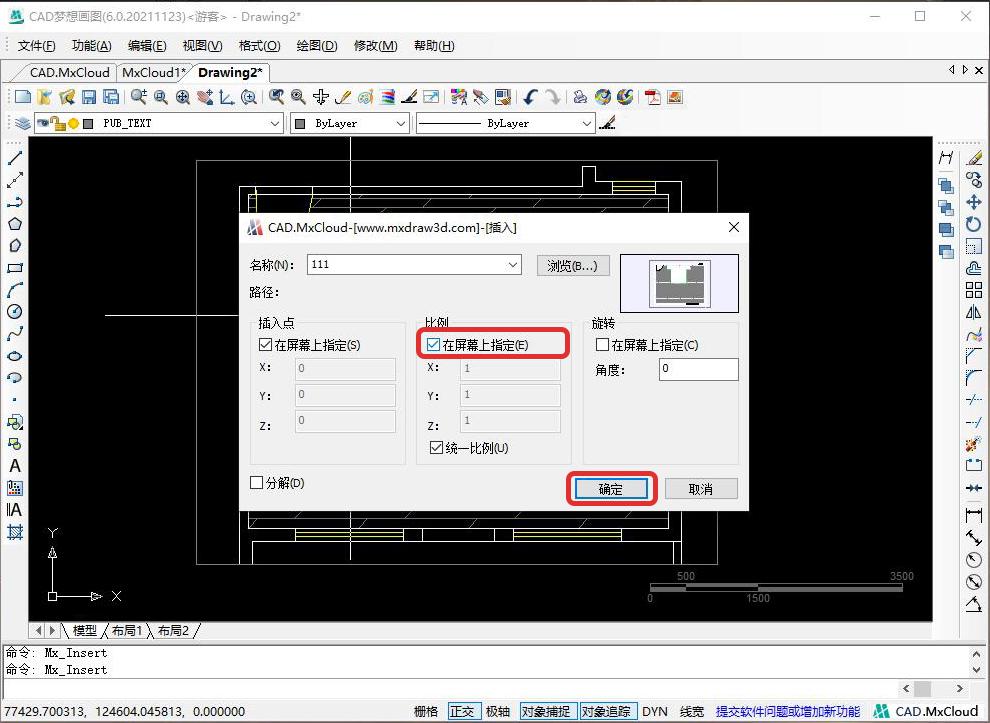Export to PDF using toolbar icon

pyautogui.click(x=652, y=97)
